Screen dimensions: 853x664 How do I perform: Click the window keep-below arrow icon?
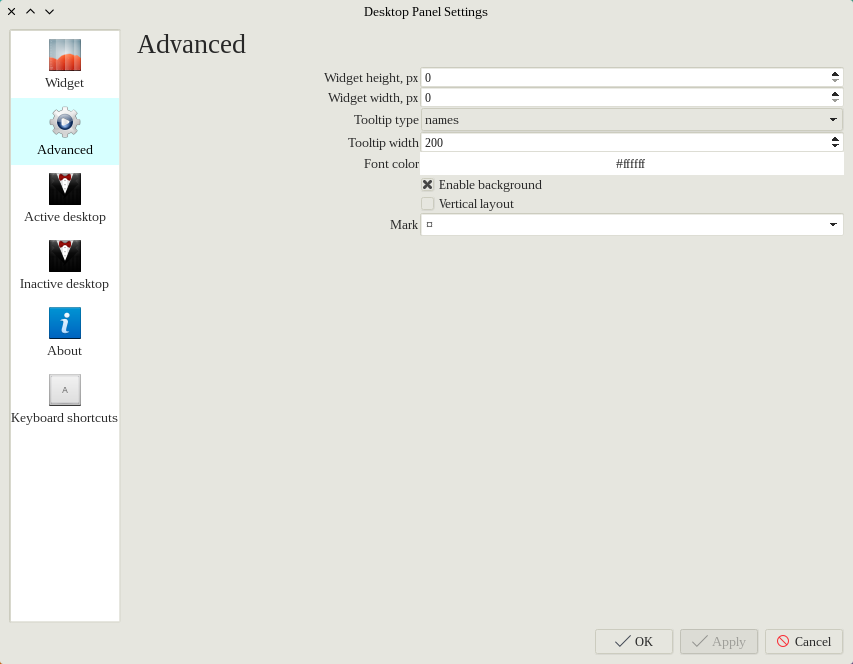(x=49, y=12)
